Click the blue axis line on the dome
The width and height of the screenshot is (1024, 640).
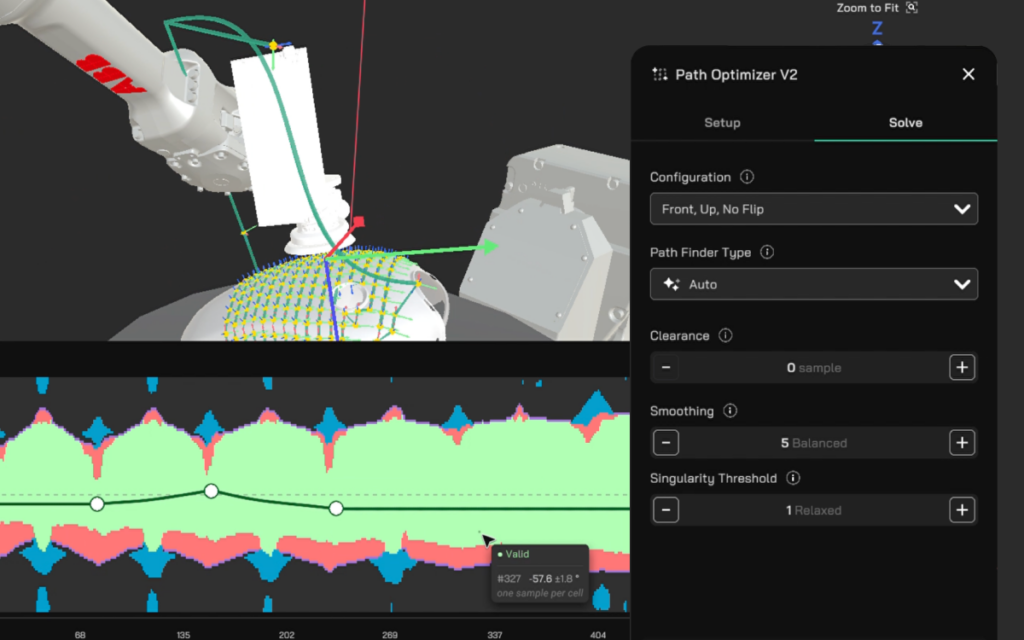tap(332, 299)
